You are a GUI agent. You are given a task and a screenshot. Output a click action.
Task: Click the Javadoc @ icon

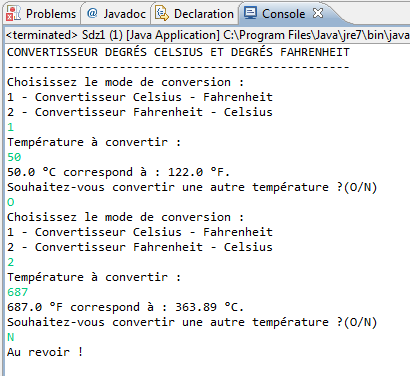[92, 13]
